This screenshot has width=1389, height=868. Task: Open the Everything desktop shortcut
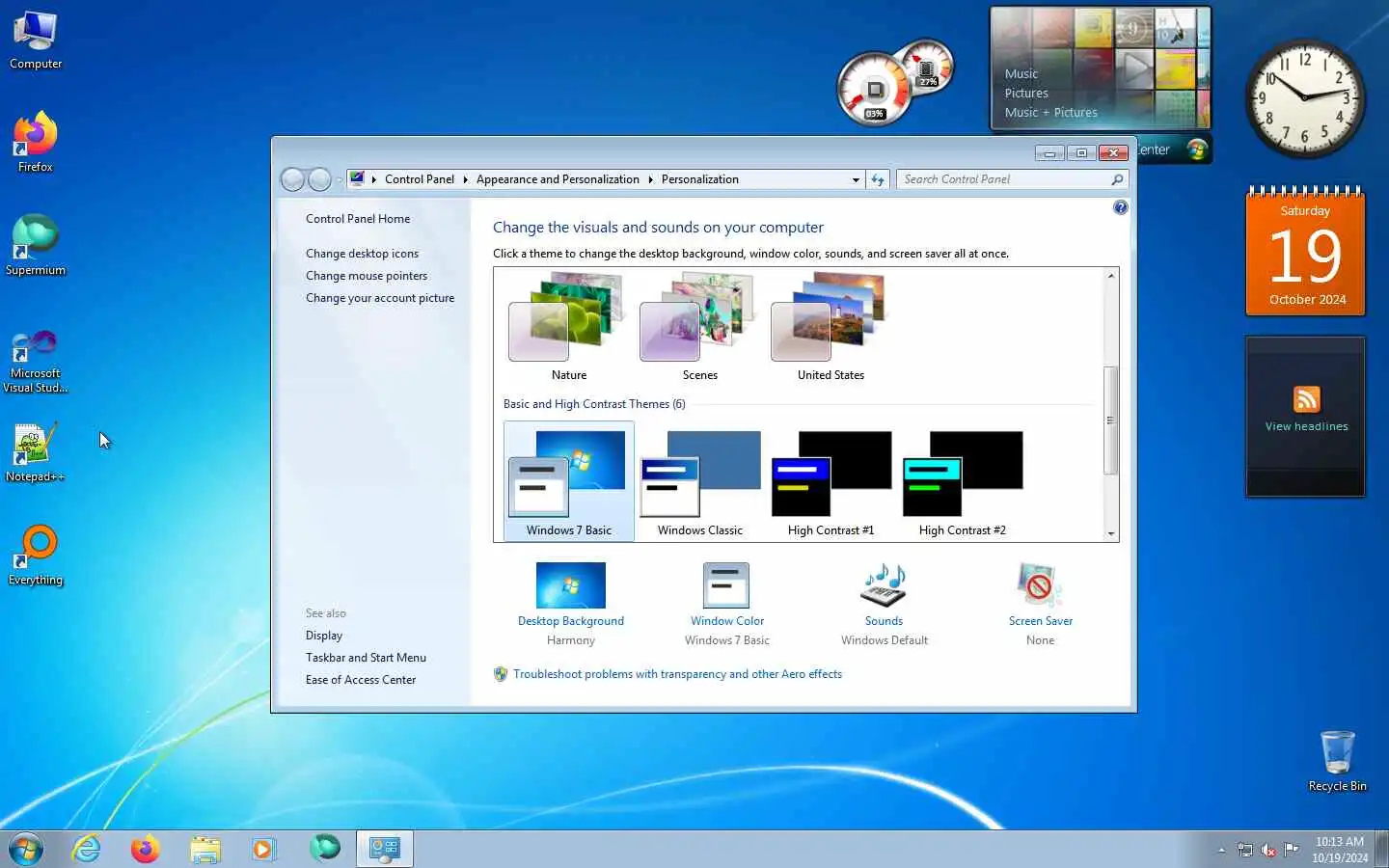[x=36, y=556]
